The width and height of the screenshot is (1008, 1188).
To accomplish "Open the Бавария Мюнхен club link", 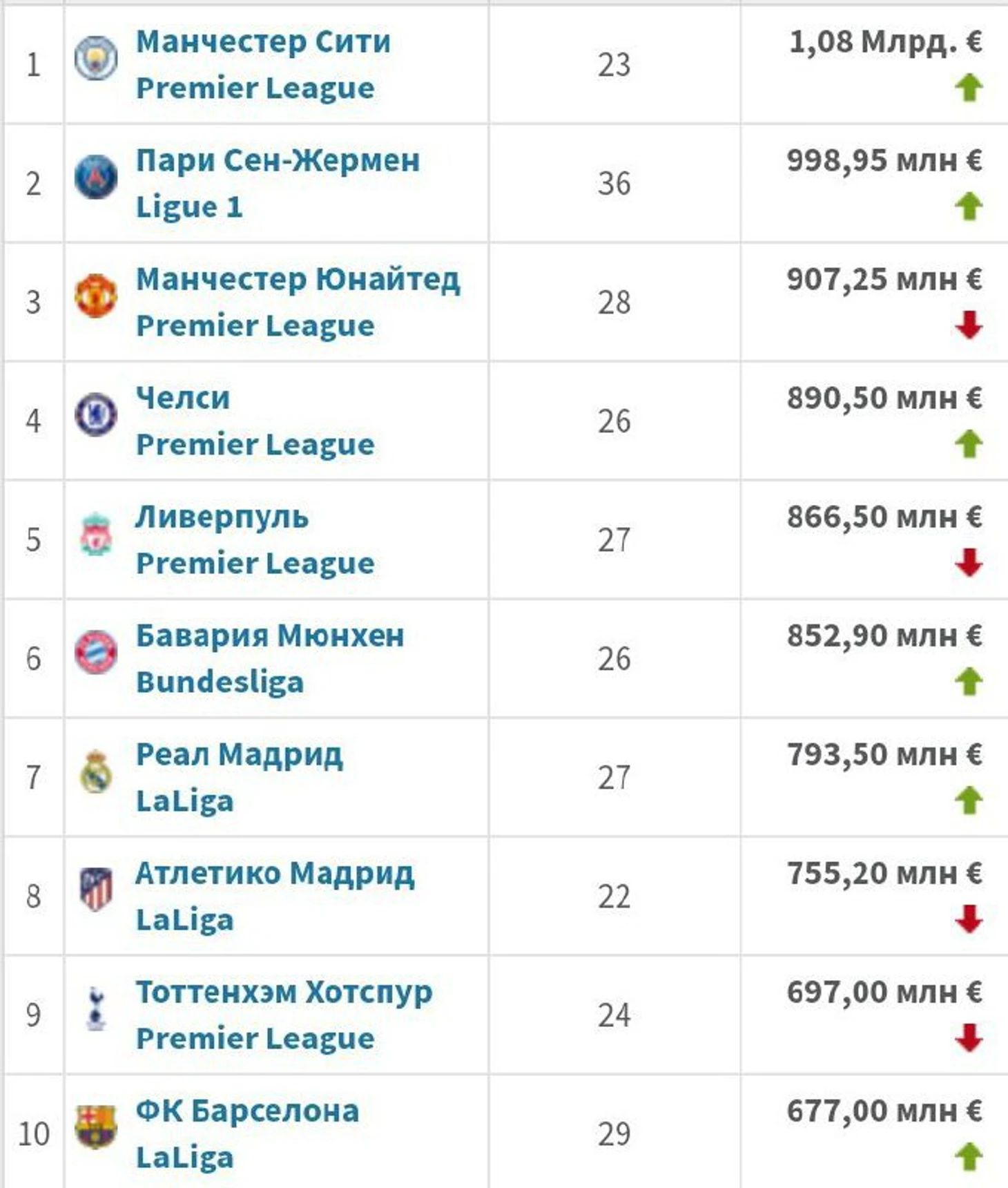I will pos(270,635).
